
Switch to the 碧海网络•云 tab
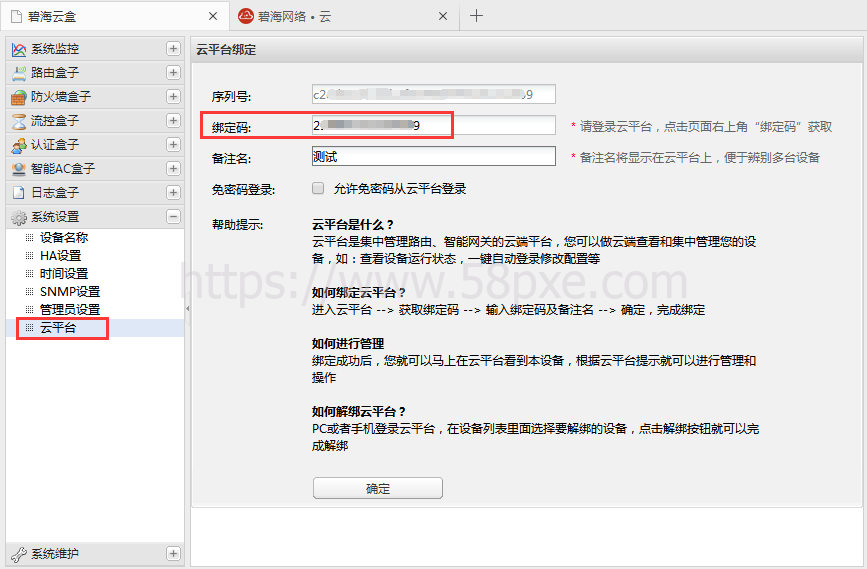(x=343, y=16)
